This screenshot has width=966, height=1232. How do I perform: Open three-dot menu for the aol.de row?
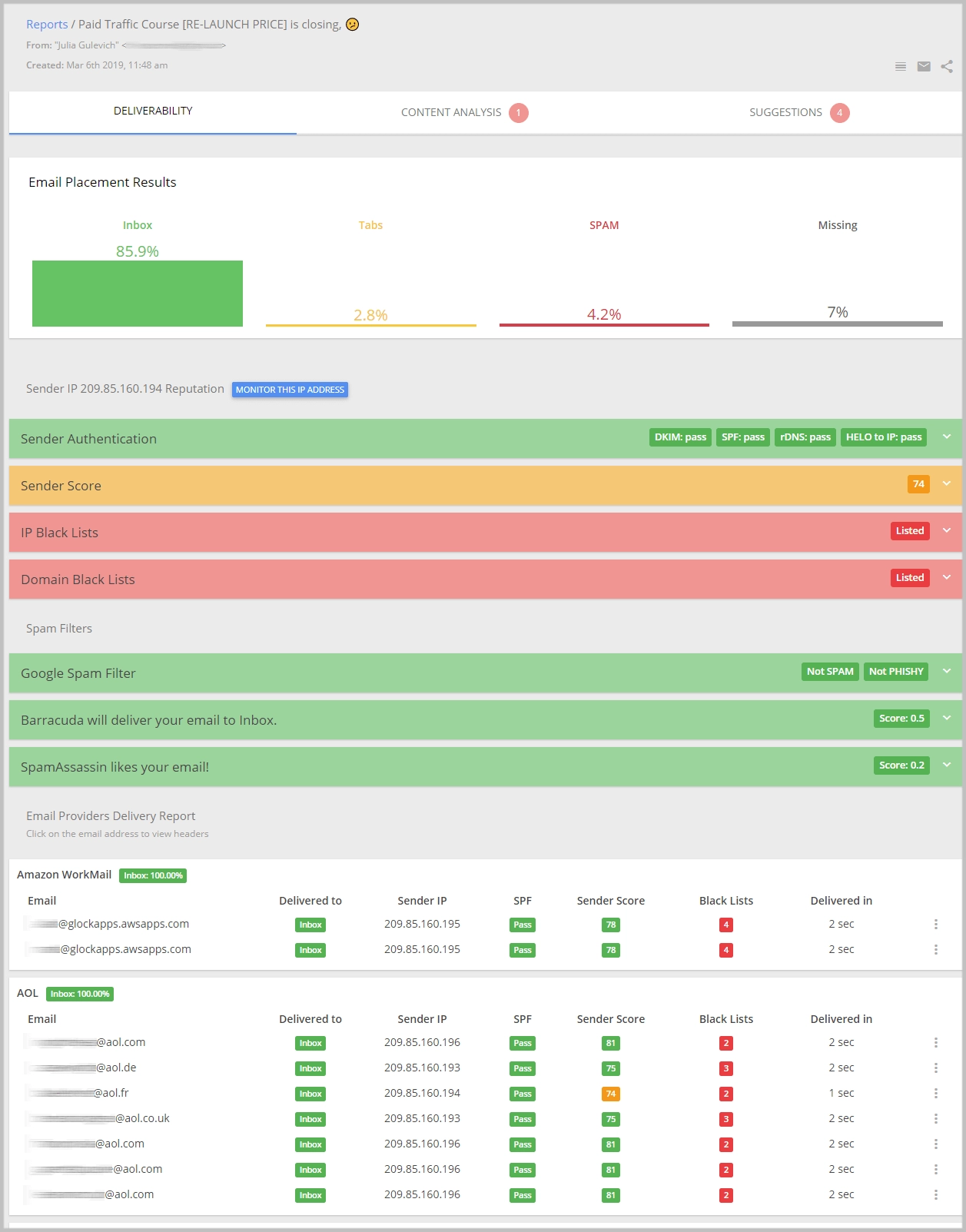click(935, 1068)
